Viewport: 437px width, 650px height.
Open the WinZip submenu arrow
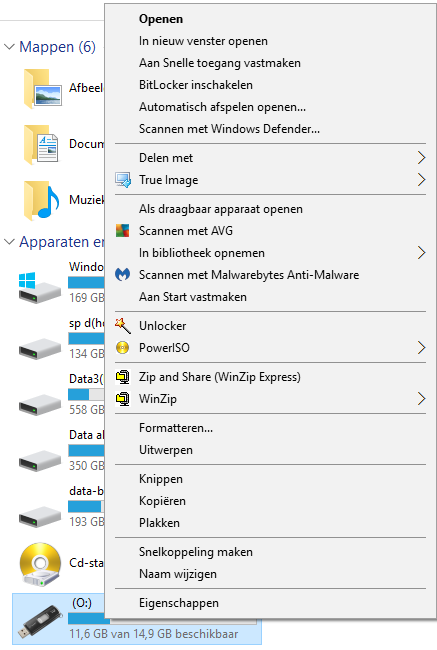(421, 398)
